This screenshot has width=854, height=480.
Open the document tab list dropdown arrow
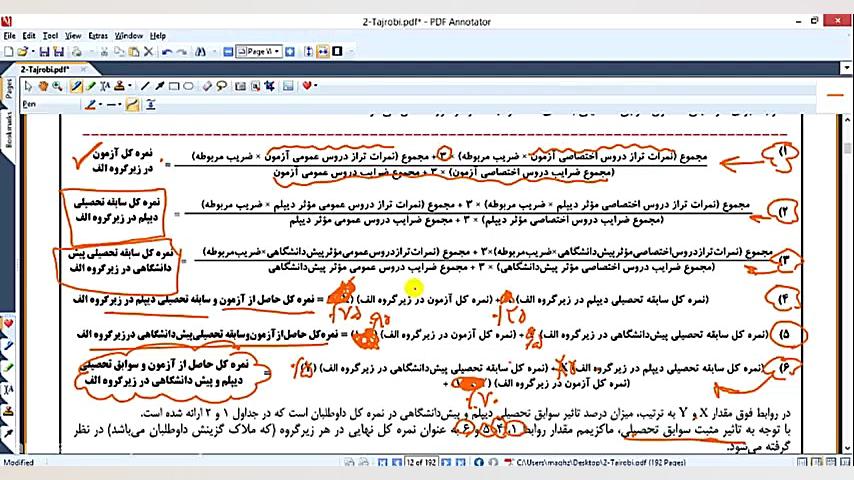point(847,68)
